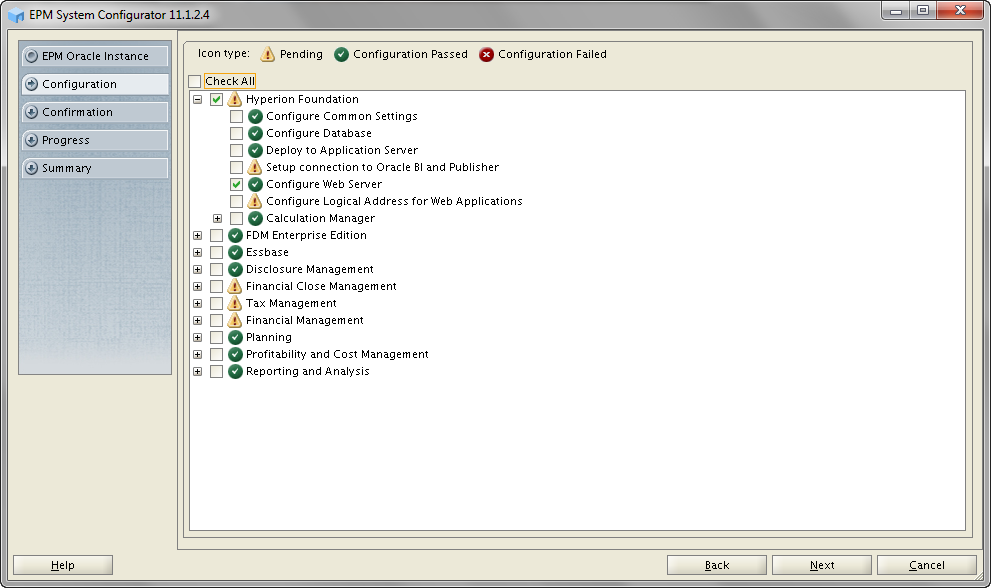Collapse the Hyperion Foundation tree node
Image resolution: width=991 pixels, height=588 pixels.
(197, 99)
